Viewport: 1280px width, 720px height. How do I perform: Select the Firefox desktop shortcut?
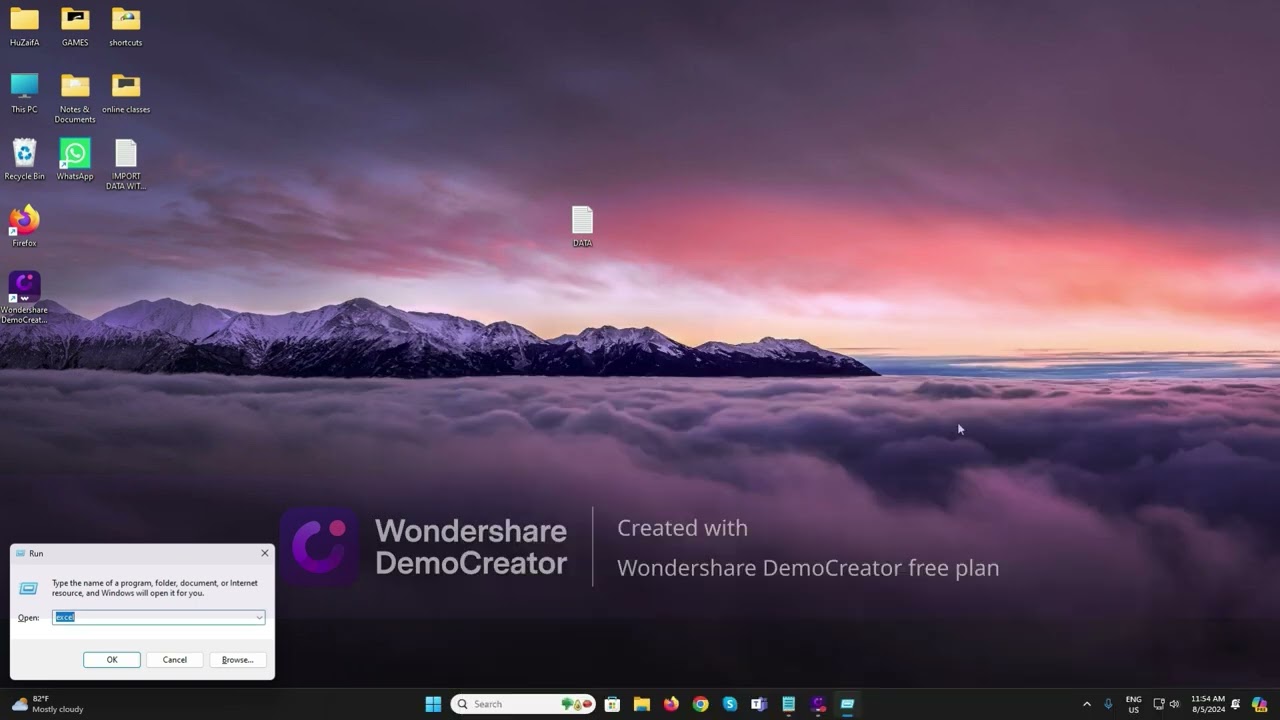pos(24,226)
